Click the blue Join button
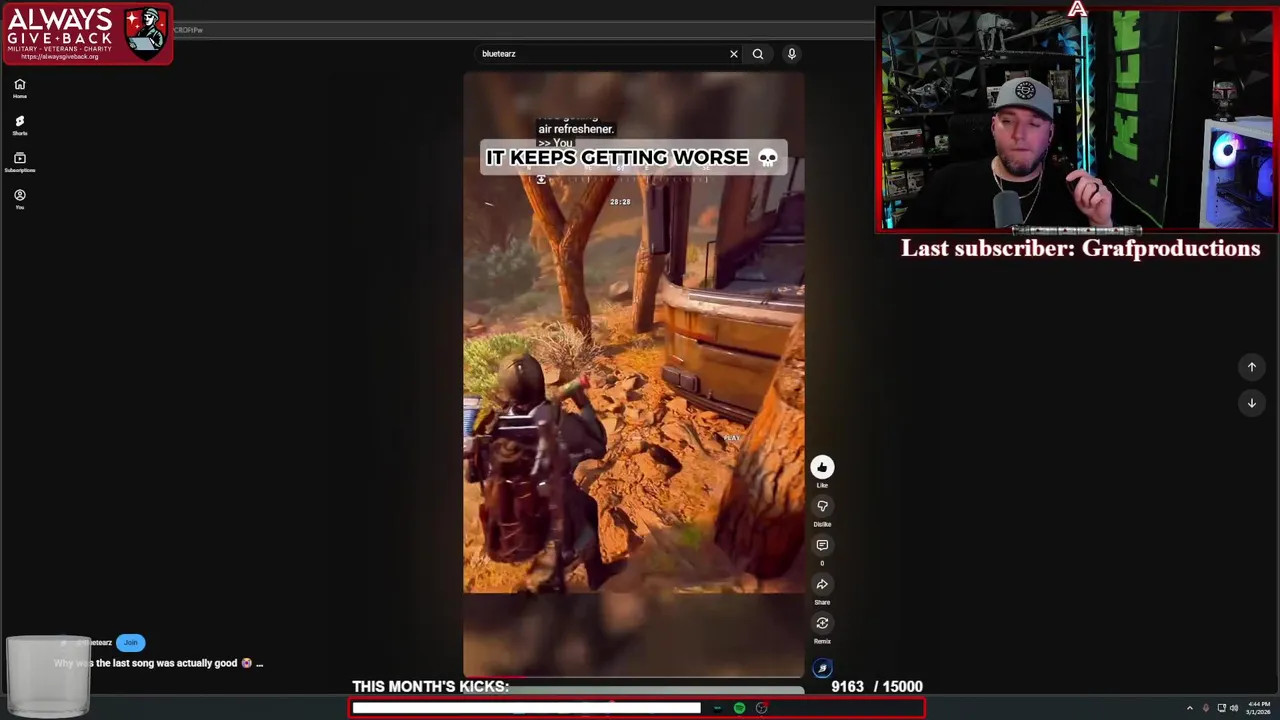This screenshot has width=1280, height=720. pos(131,642)
